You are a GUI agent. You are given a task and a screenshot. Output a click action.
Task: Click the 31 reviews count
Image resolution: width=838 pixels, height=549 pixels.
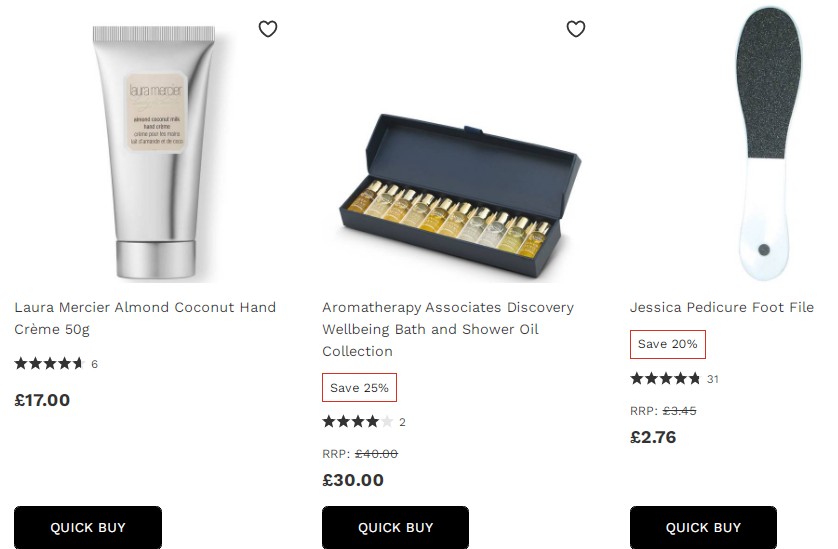[x=712, y=380]
